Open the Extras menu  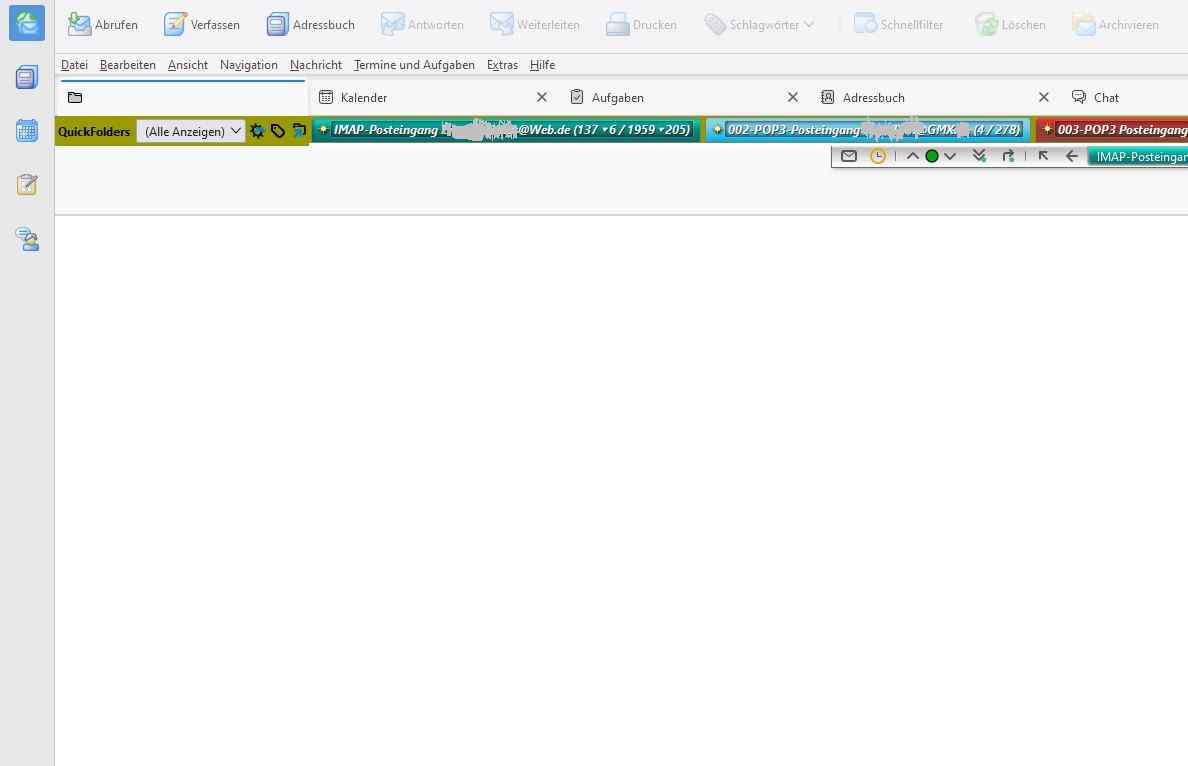coord(502,65)
